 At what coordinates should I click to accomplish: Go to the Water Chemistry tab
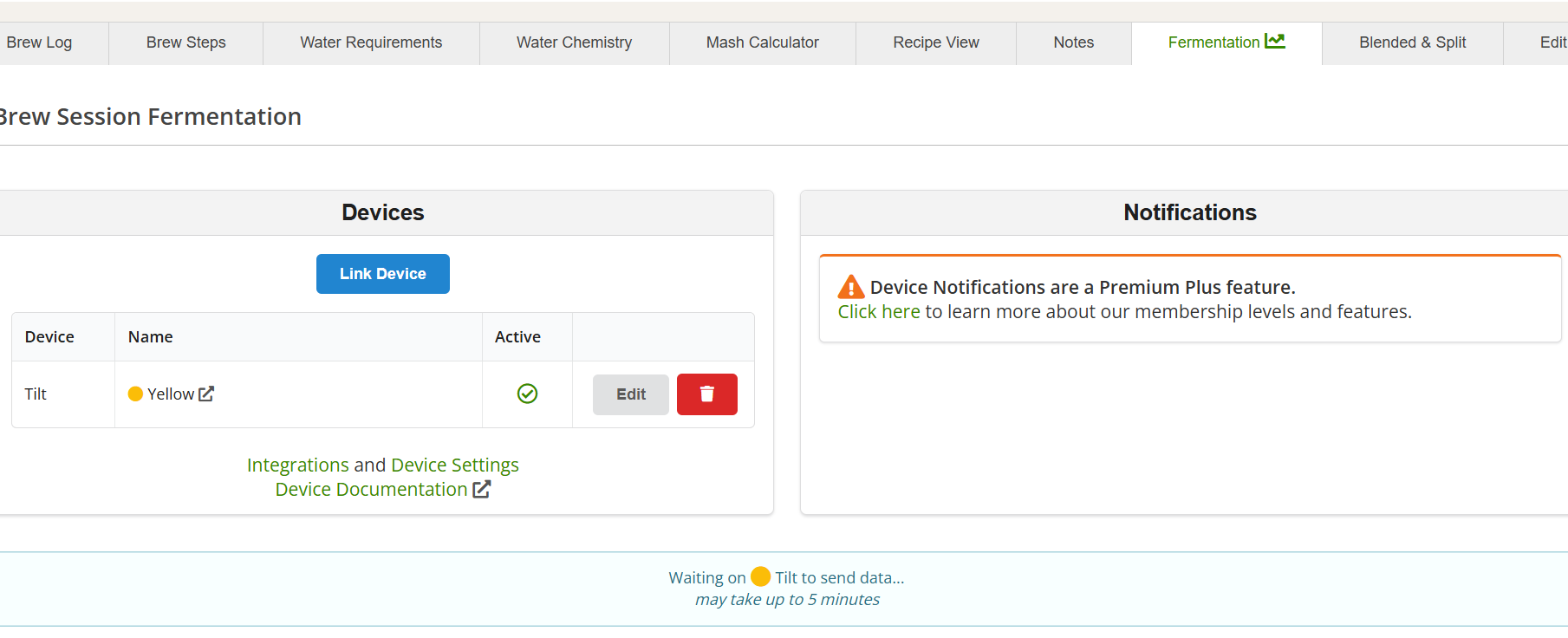click(x=574, y=42)
